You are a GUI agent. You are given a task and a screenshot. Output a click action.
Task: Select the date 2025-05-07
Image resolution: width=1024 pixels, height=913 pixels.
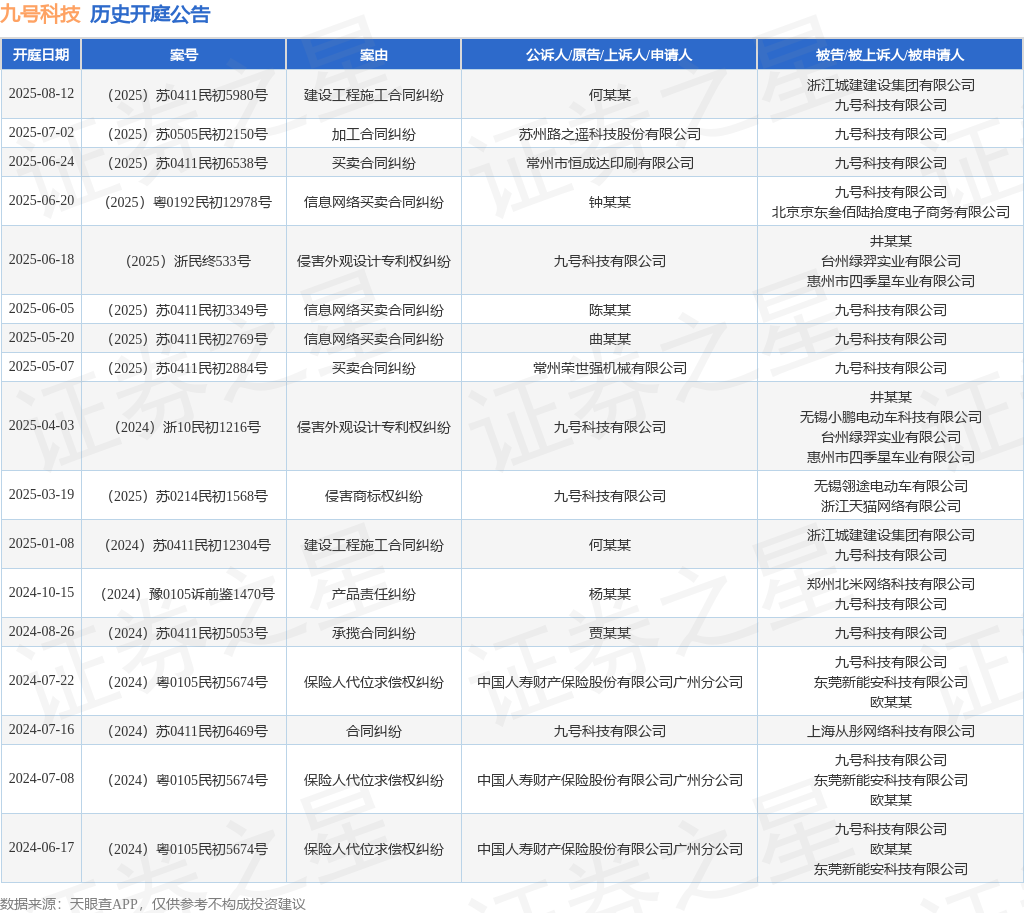click(x=41, y=366)
